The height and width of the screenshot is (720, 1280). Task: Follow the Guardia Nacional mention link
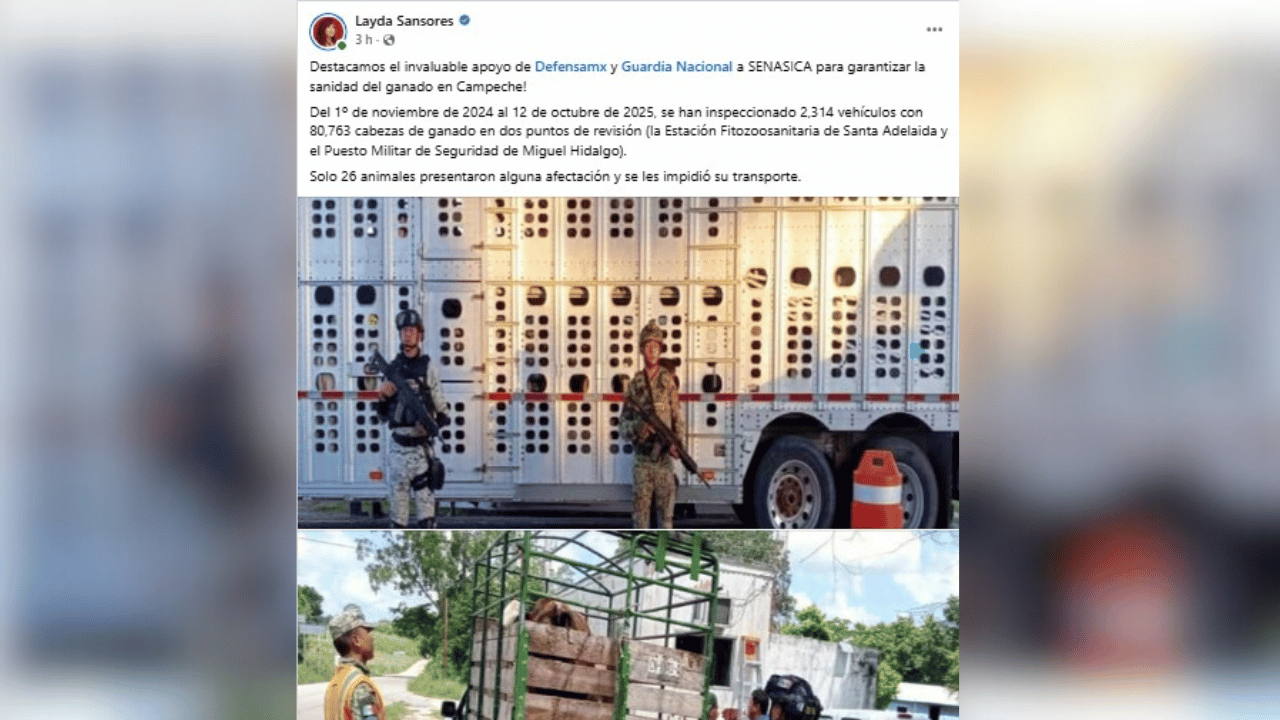pyautogui.click(x=677, y=66)
